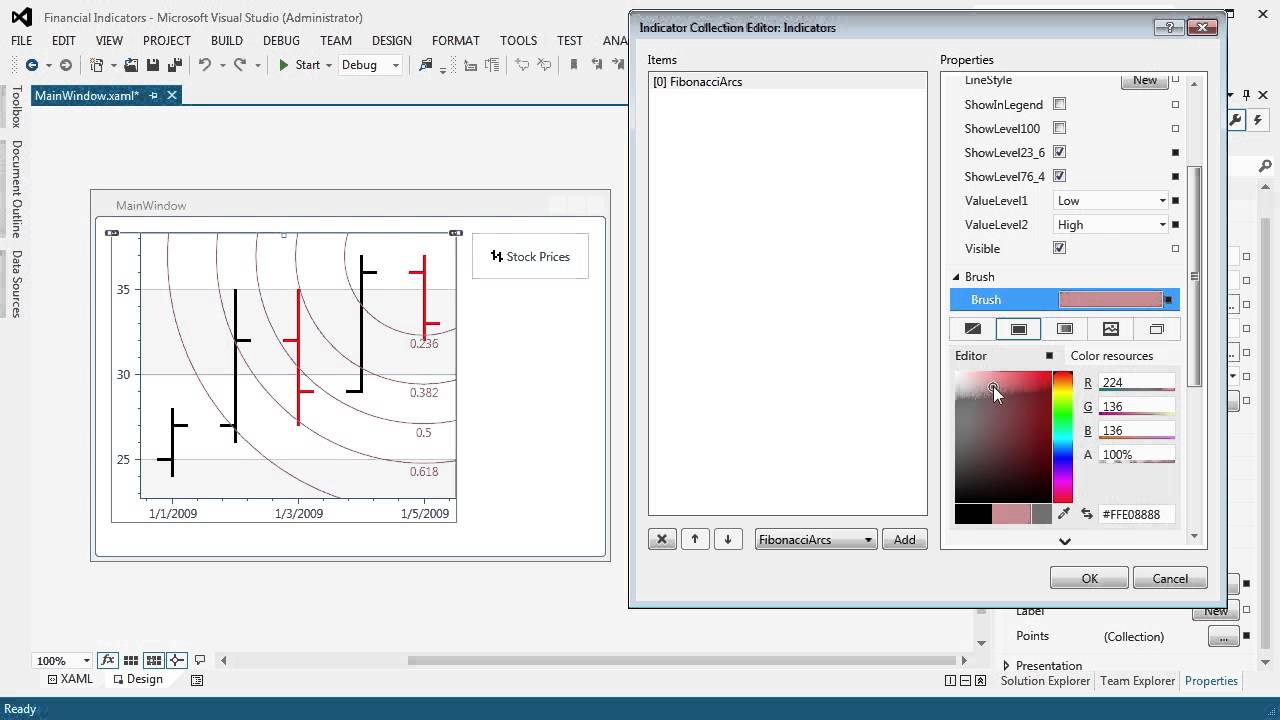The image size is (1280, 720).
Task: Select the Gradient Brush icon
Action: coord(1065,329)
